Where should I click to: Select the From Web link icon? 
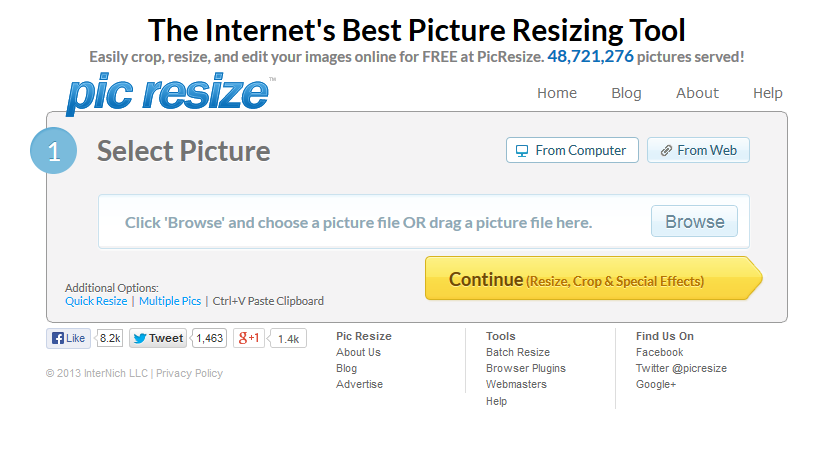tap(666, 151)
